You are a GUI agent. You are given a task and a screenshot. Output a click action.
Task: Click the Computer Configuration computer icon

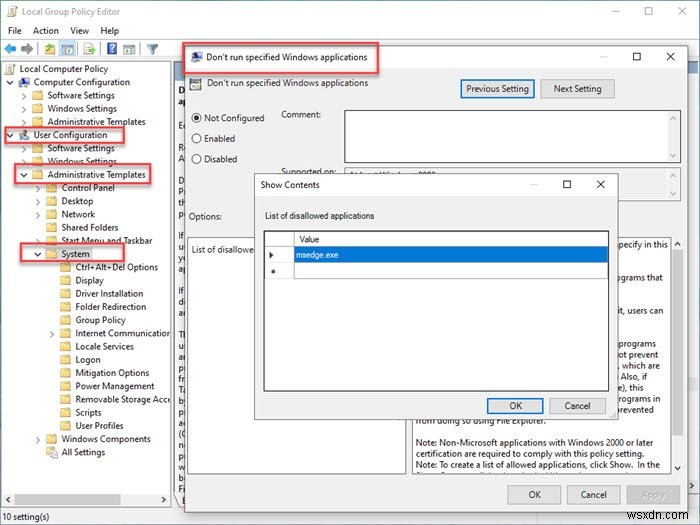[24, 82]
